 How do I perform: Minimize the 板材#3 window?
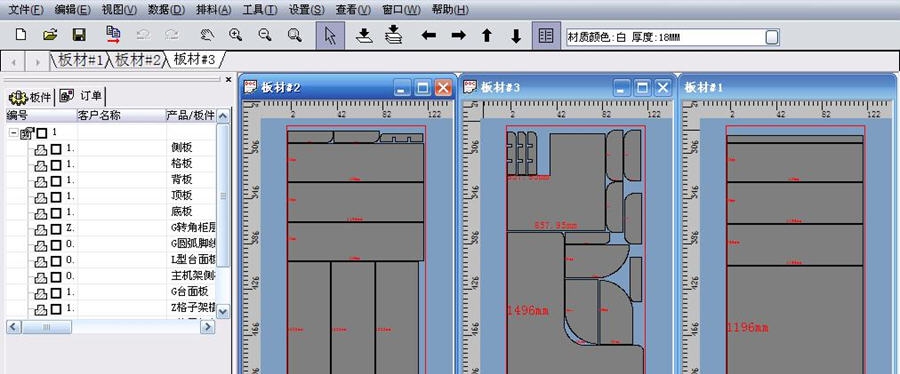point(622,88)
